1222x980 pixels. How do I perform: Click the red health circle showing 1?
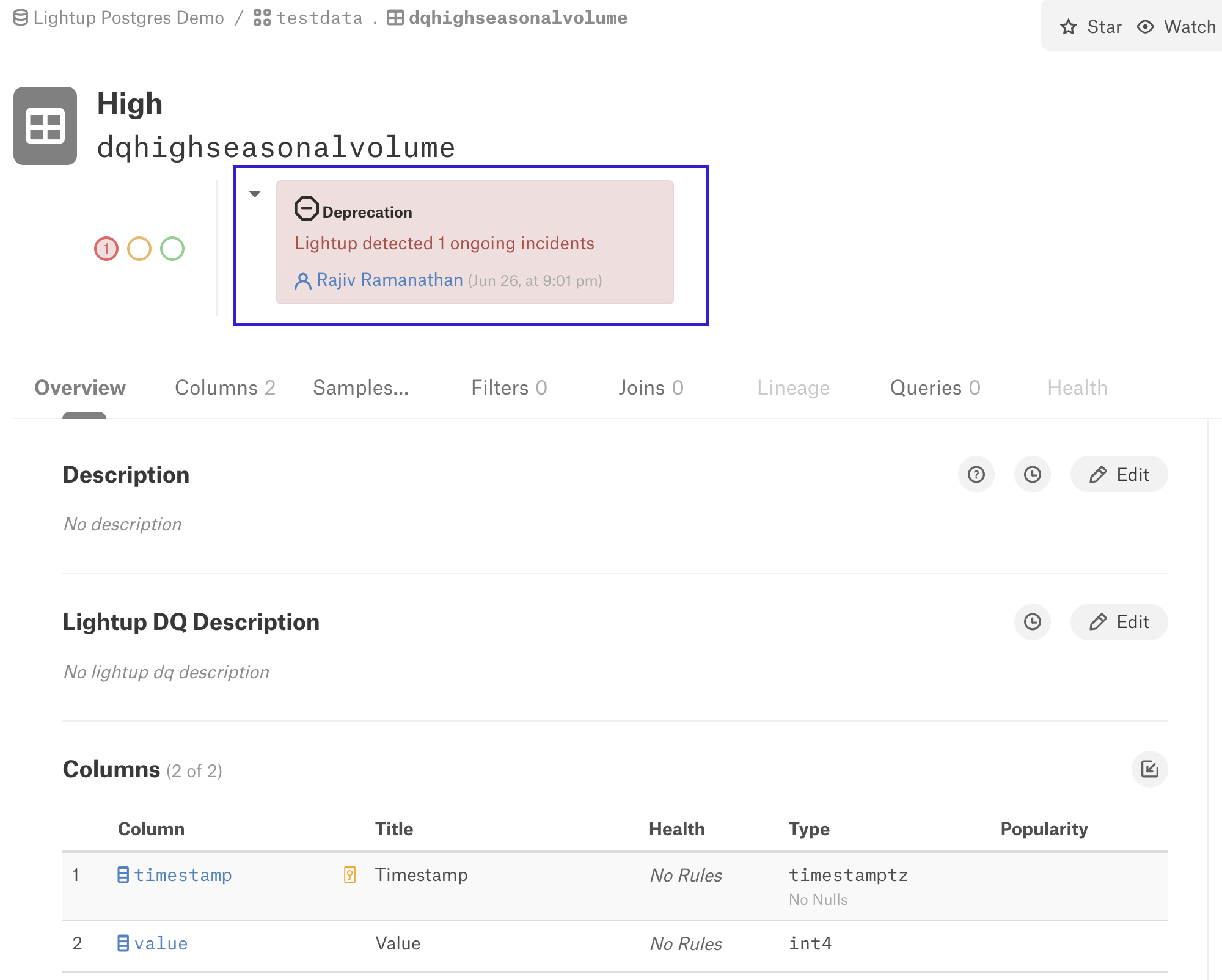click(x=106, y=249)
